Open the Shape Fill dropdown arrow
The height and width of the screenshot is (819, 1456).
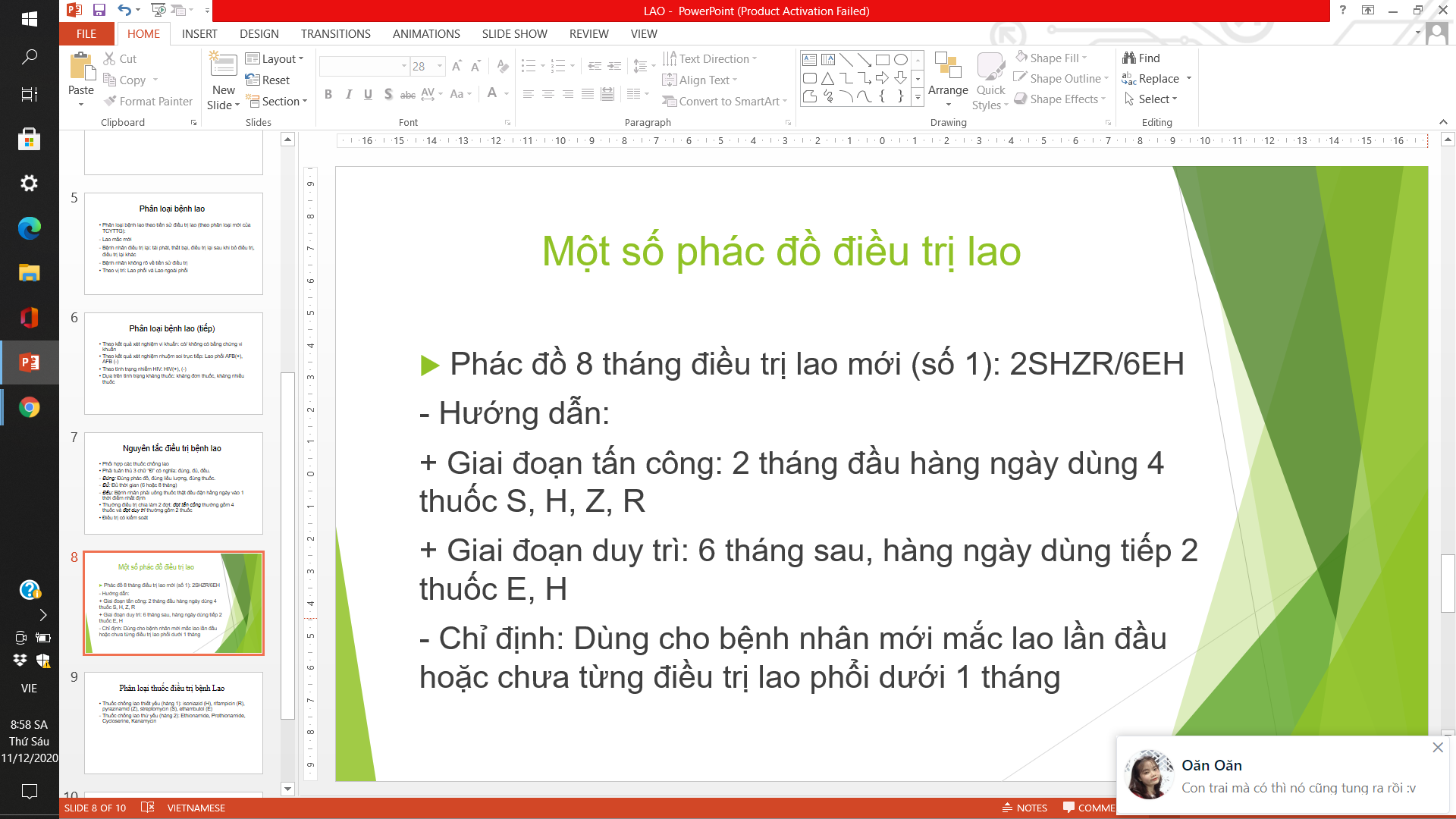(x=1084, y=58)
